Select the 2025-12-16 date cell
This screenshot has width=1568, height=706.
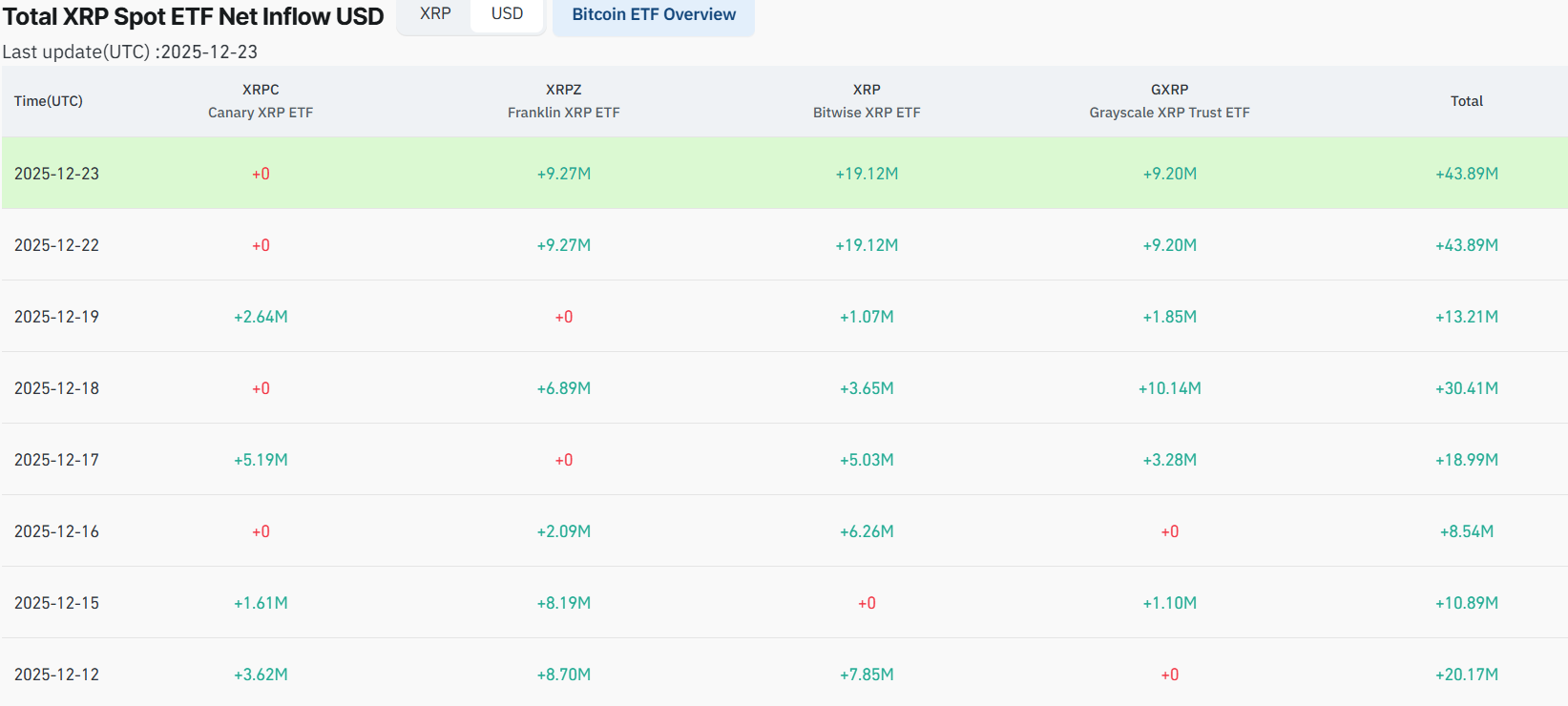57,531
